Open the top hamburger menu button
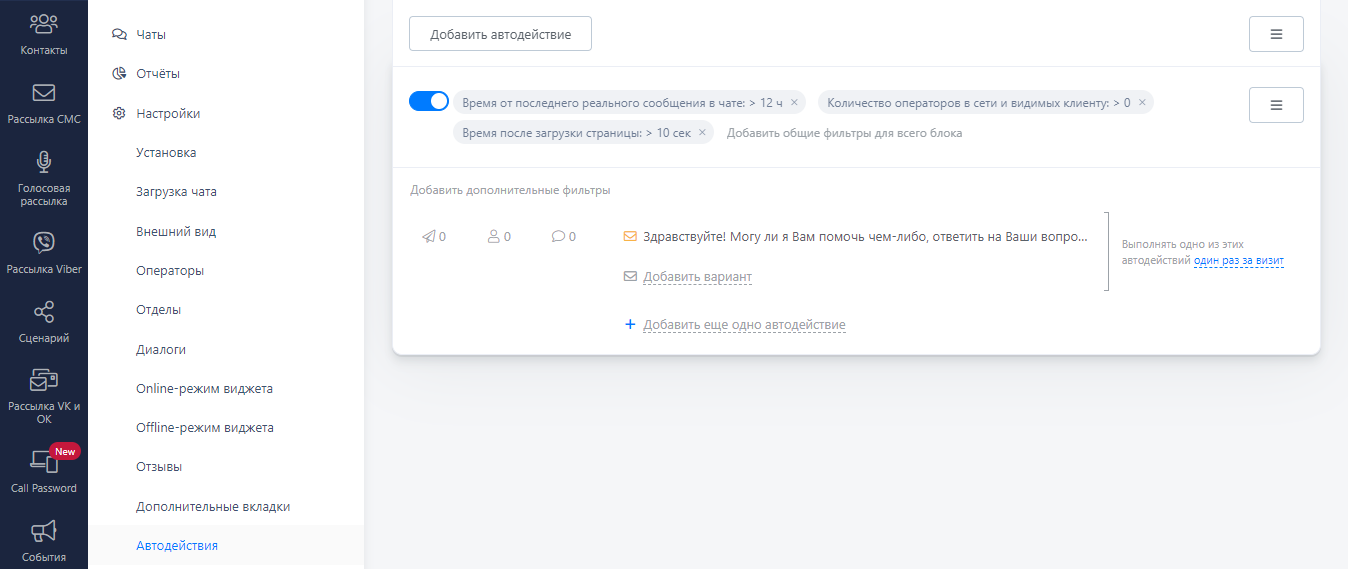This screenshot has width=1348, height=569. click(1276, 34)
